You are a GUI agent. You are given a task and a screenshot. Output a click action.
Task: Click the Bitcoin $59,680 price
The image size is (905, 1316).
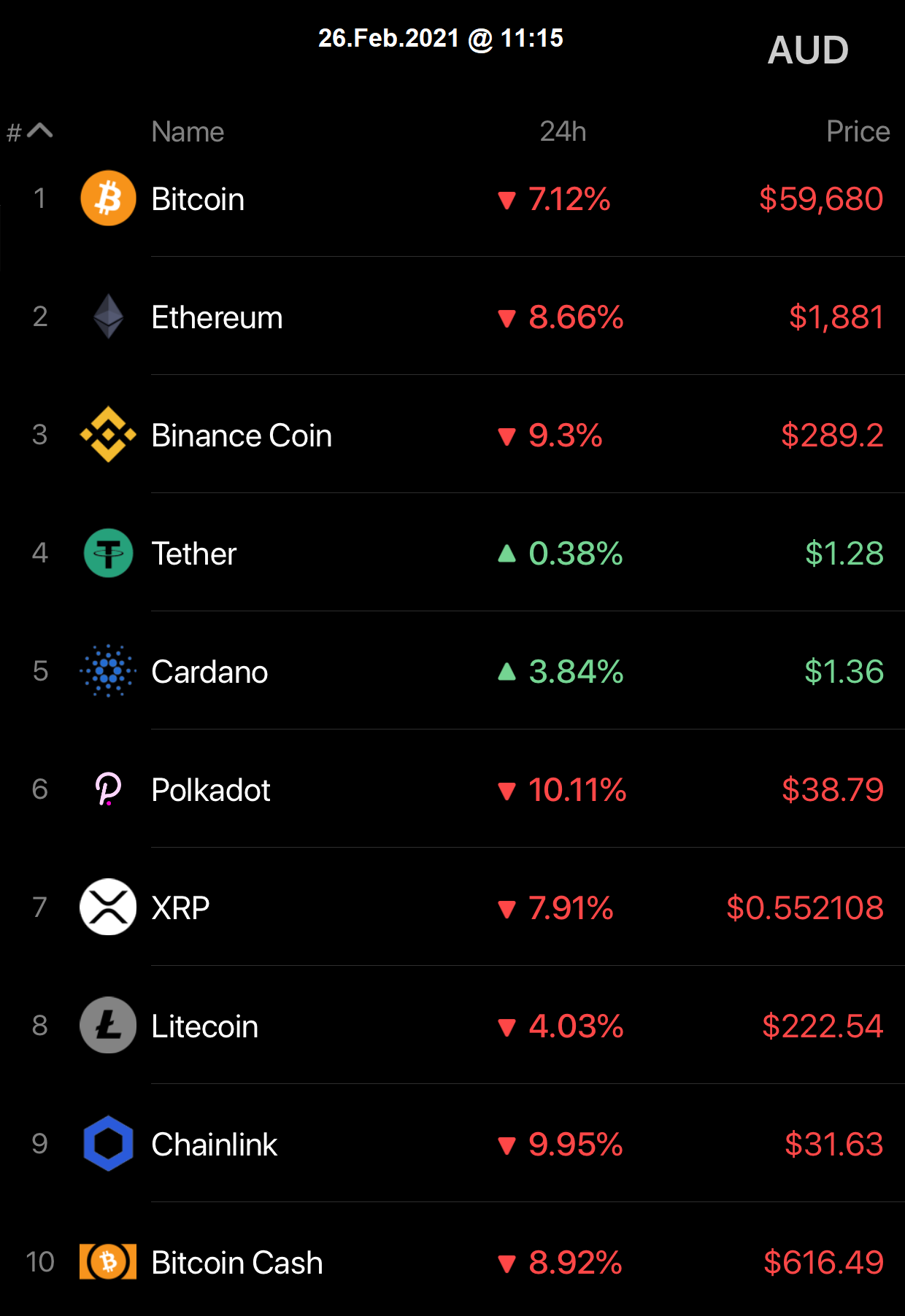pyautogui.click(x=821, y=199)
